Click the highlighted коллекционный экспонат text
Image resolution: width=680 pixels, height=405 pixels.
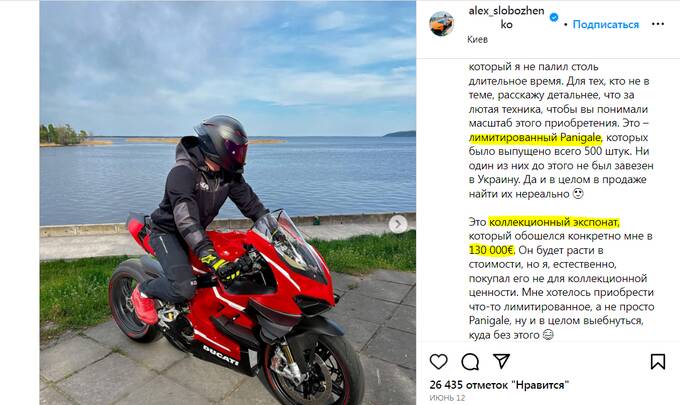554,222
